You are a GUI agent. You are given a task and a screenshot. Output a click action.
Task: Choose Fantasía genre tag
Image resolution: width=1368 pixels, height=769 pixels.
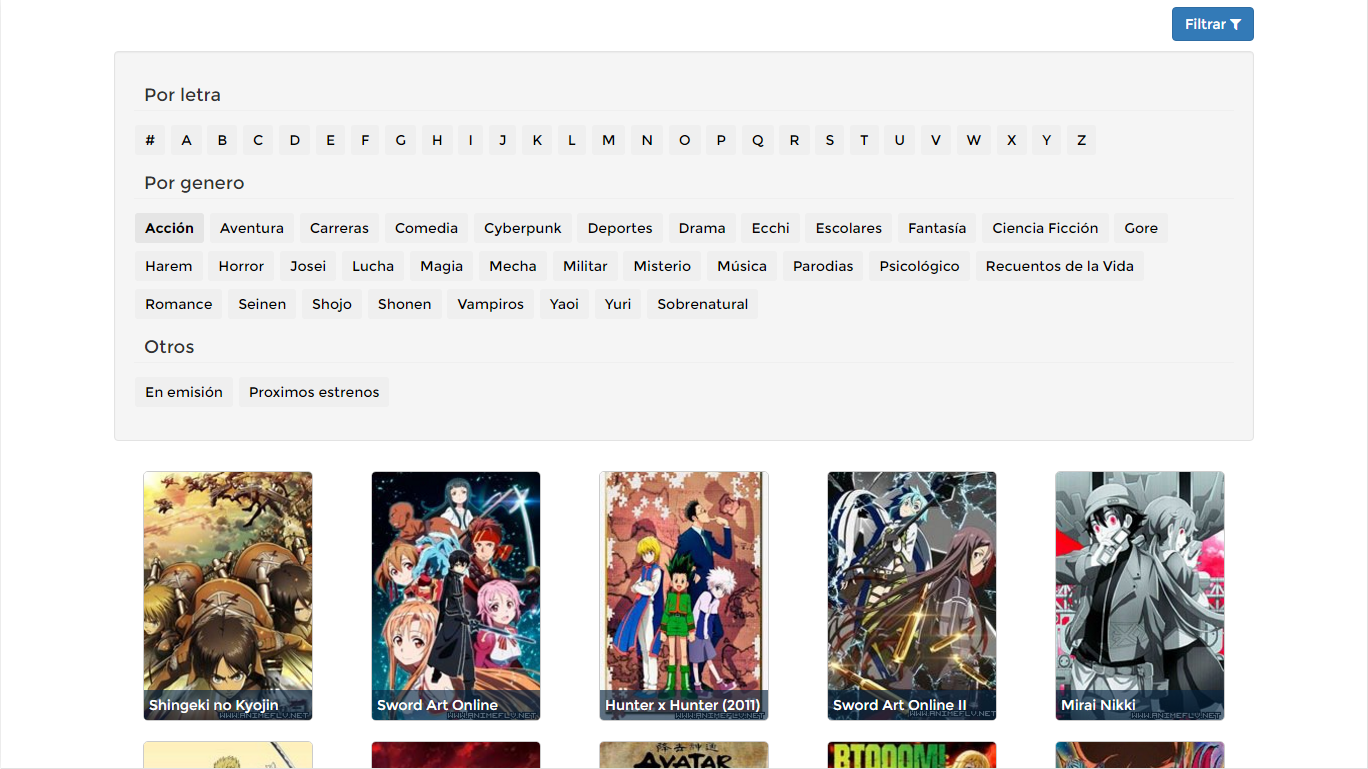[x=937, y=228]
